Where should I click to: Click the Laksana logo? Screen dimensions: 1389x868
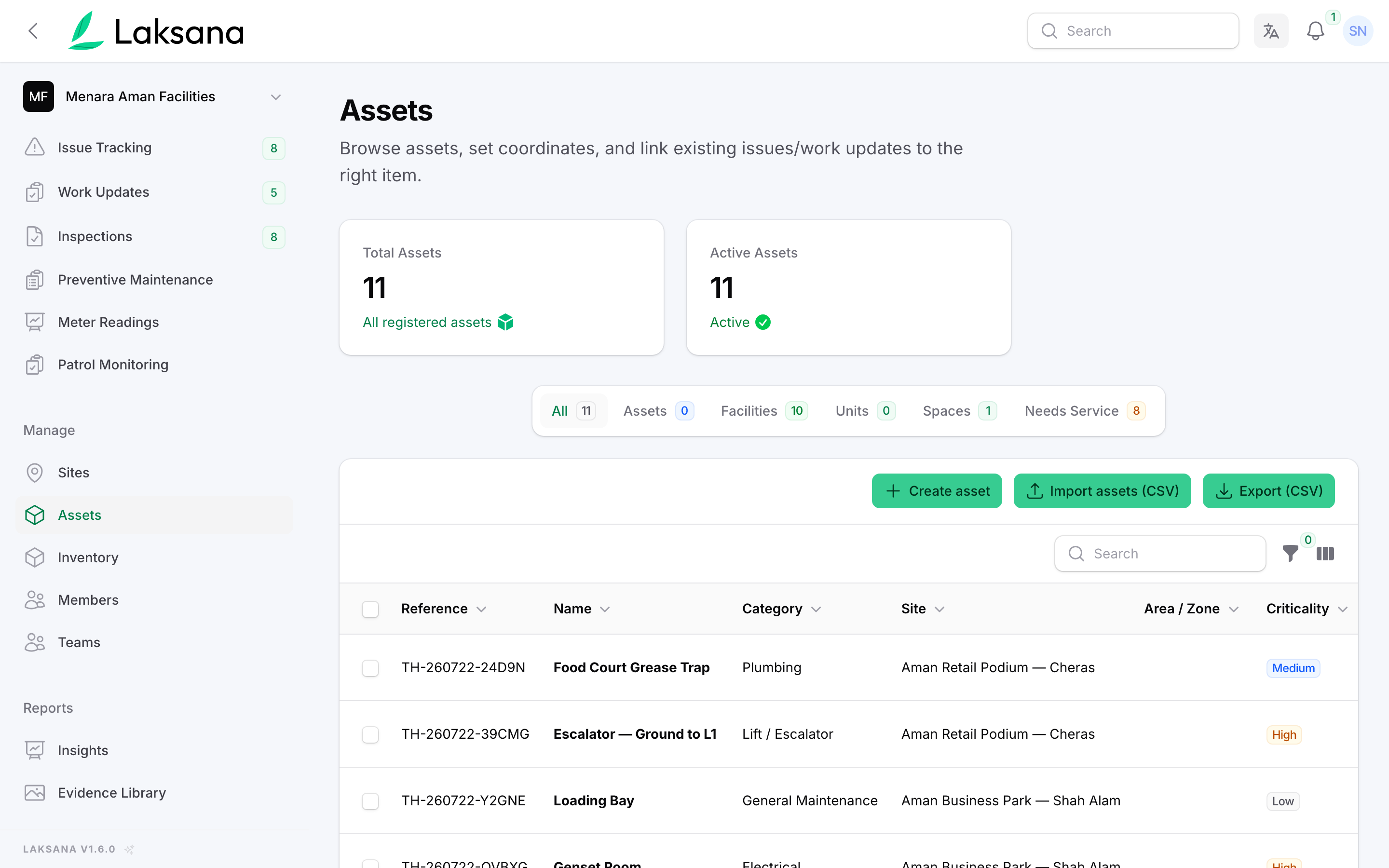pos(157,31)
